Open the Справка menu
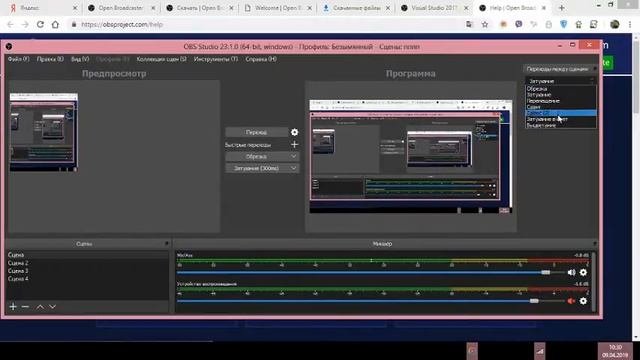 261,59
